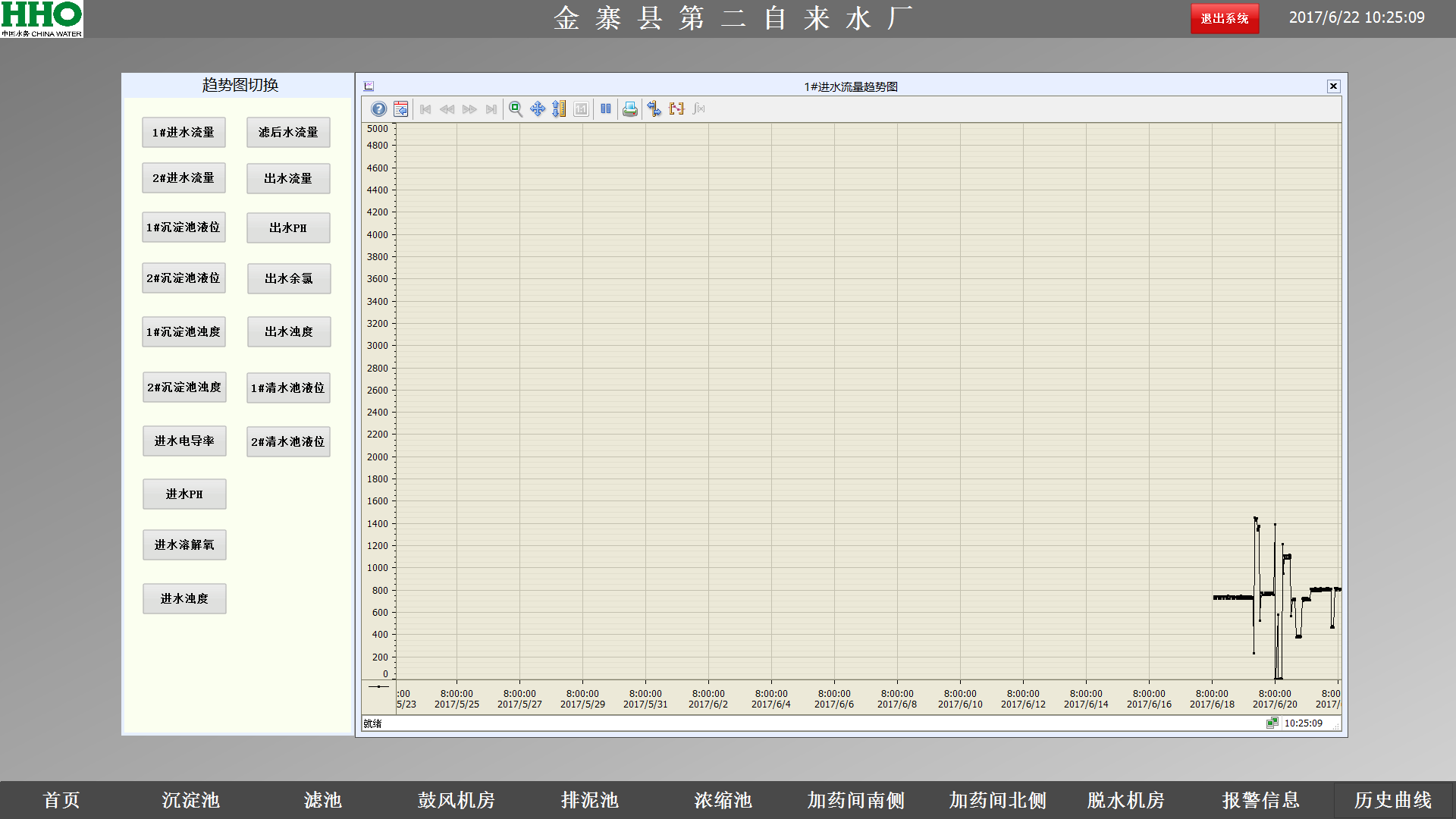Open the 1#沉淀池浊度 trend
Image resolution: width=1456 pixels, height=819 pixels.
point(184,331)
